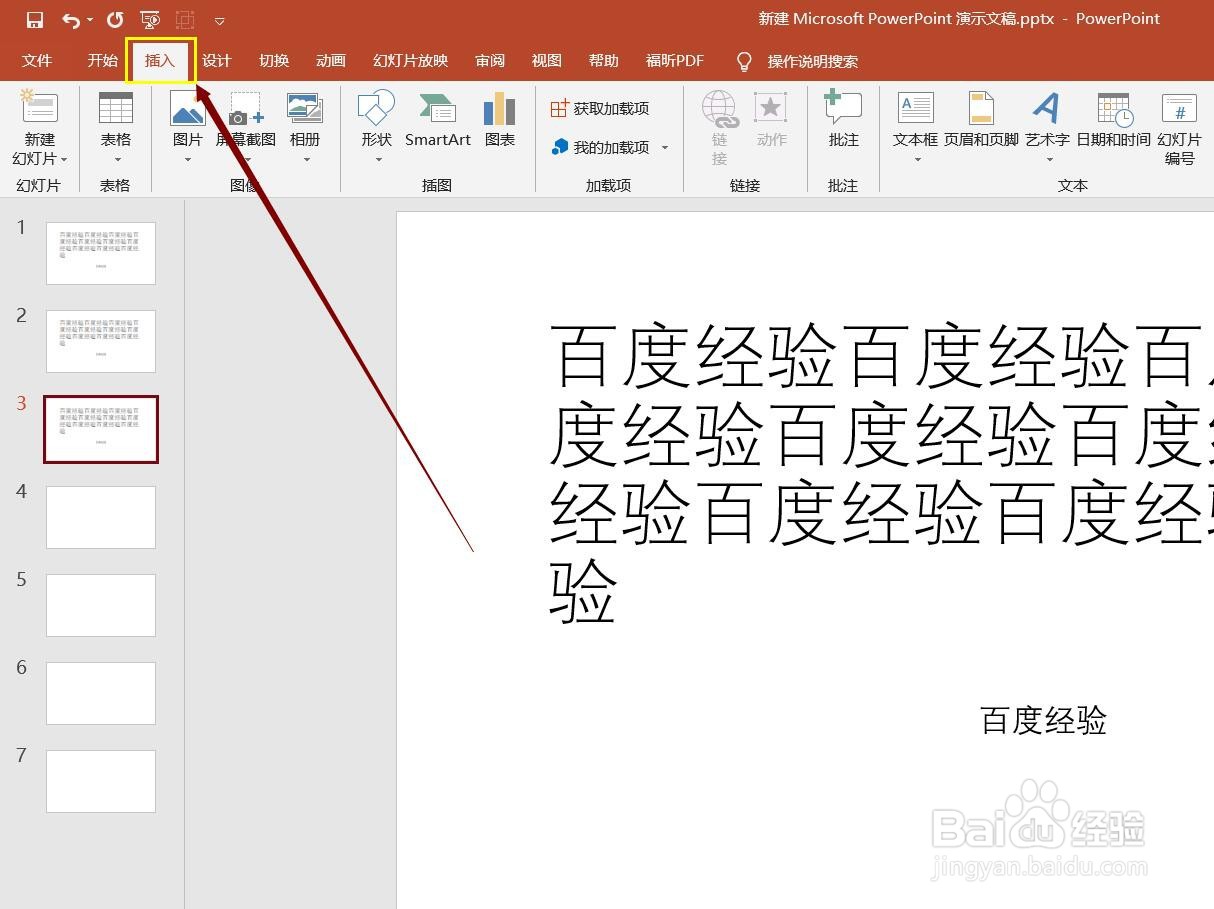This screenshot has height=909, width=1214.
Task: Expand the 文本框 dropdown arrow
Action: (916, 160)
